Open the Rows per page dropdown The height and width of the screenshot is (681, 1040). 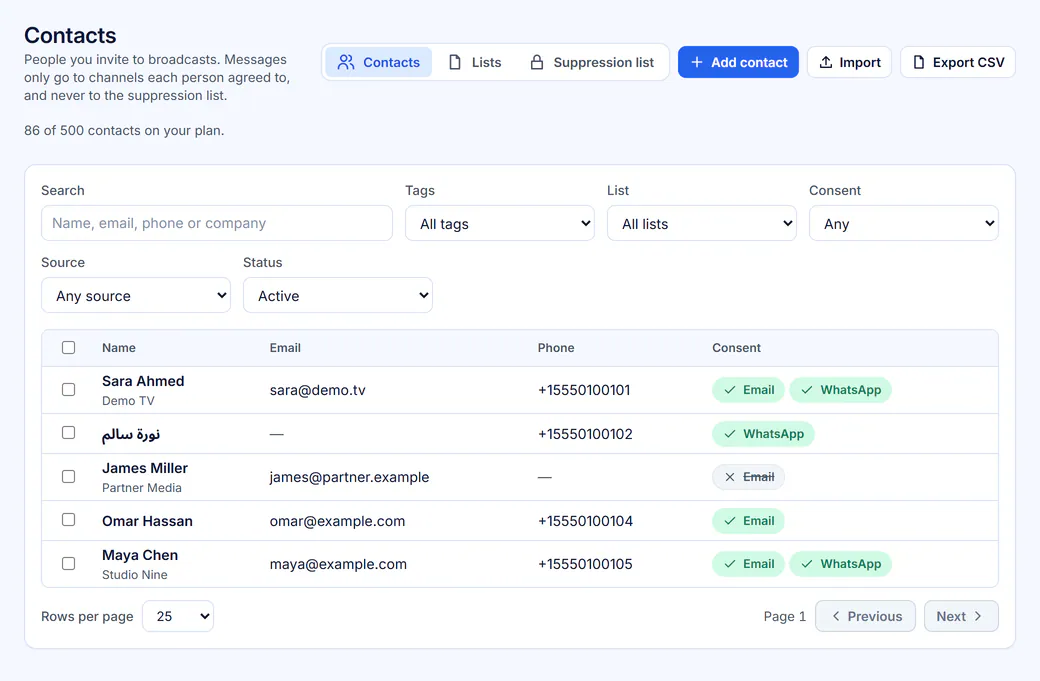tap(178, 616)
